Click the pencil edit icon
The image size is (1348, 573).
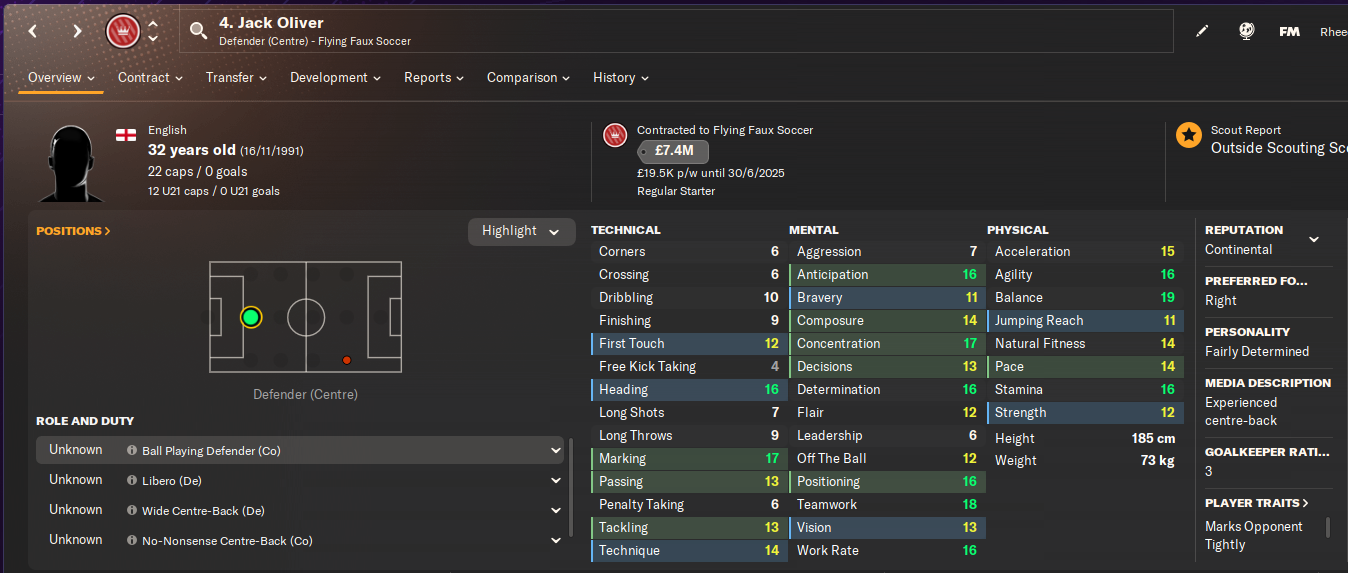(1202, 31)
